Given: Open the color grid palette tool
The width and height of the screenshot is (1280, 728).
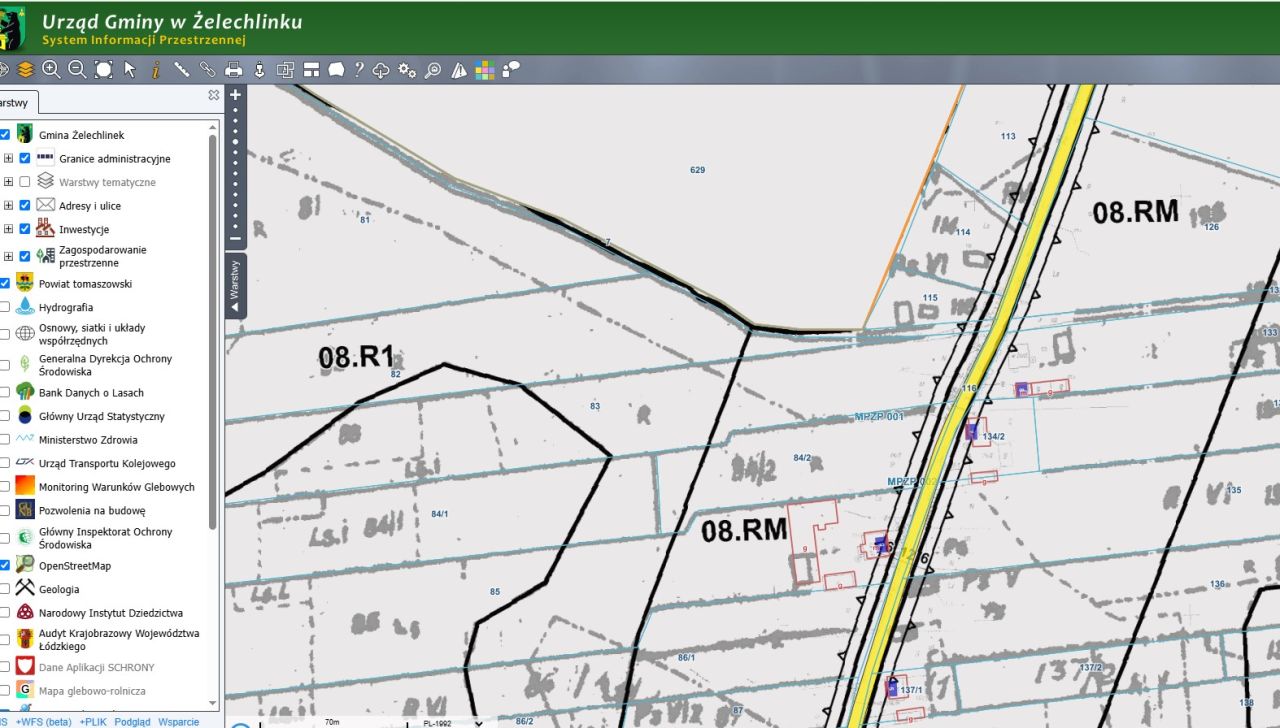Looking at the screenshot, I should (x=485, y=70).
